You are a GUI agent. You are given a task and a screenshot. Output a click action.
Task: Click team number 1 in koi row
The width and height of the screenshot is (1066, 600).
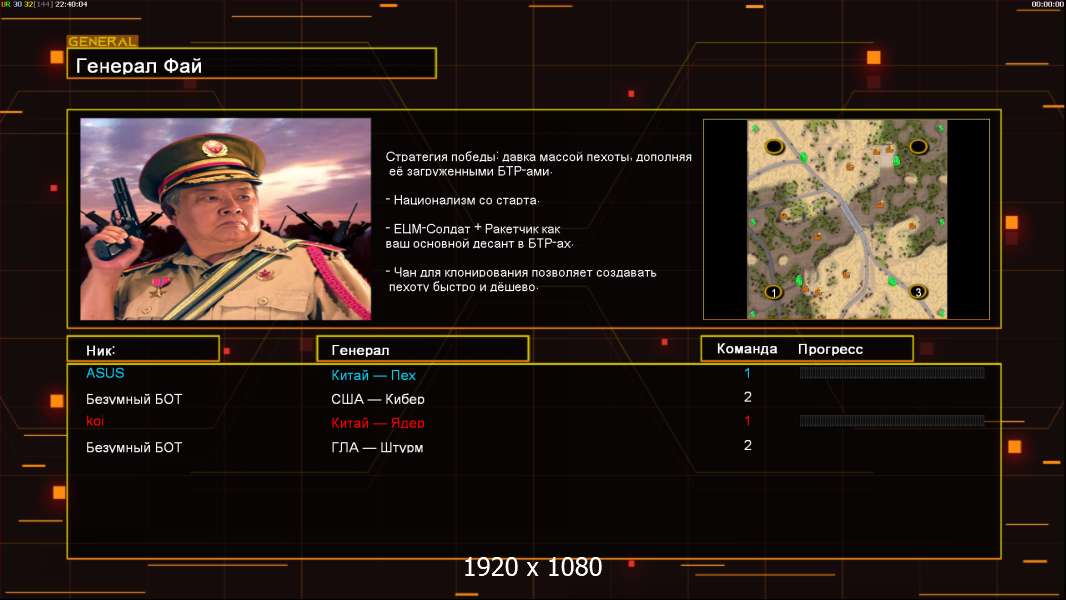pos(747,421)
